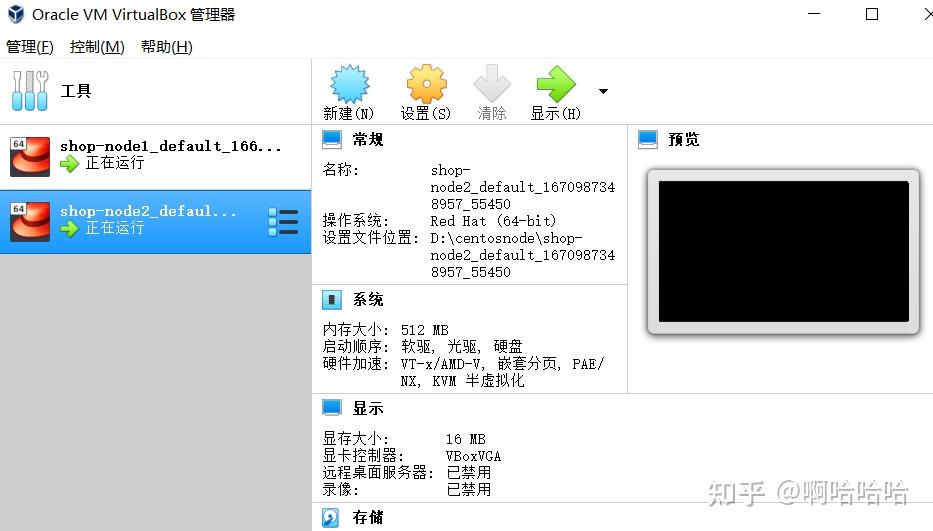This screenshot has width=933, height=531.
Task: Open shop-node2 list menu icon
Action: 283,222
